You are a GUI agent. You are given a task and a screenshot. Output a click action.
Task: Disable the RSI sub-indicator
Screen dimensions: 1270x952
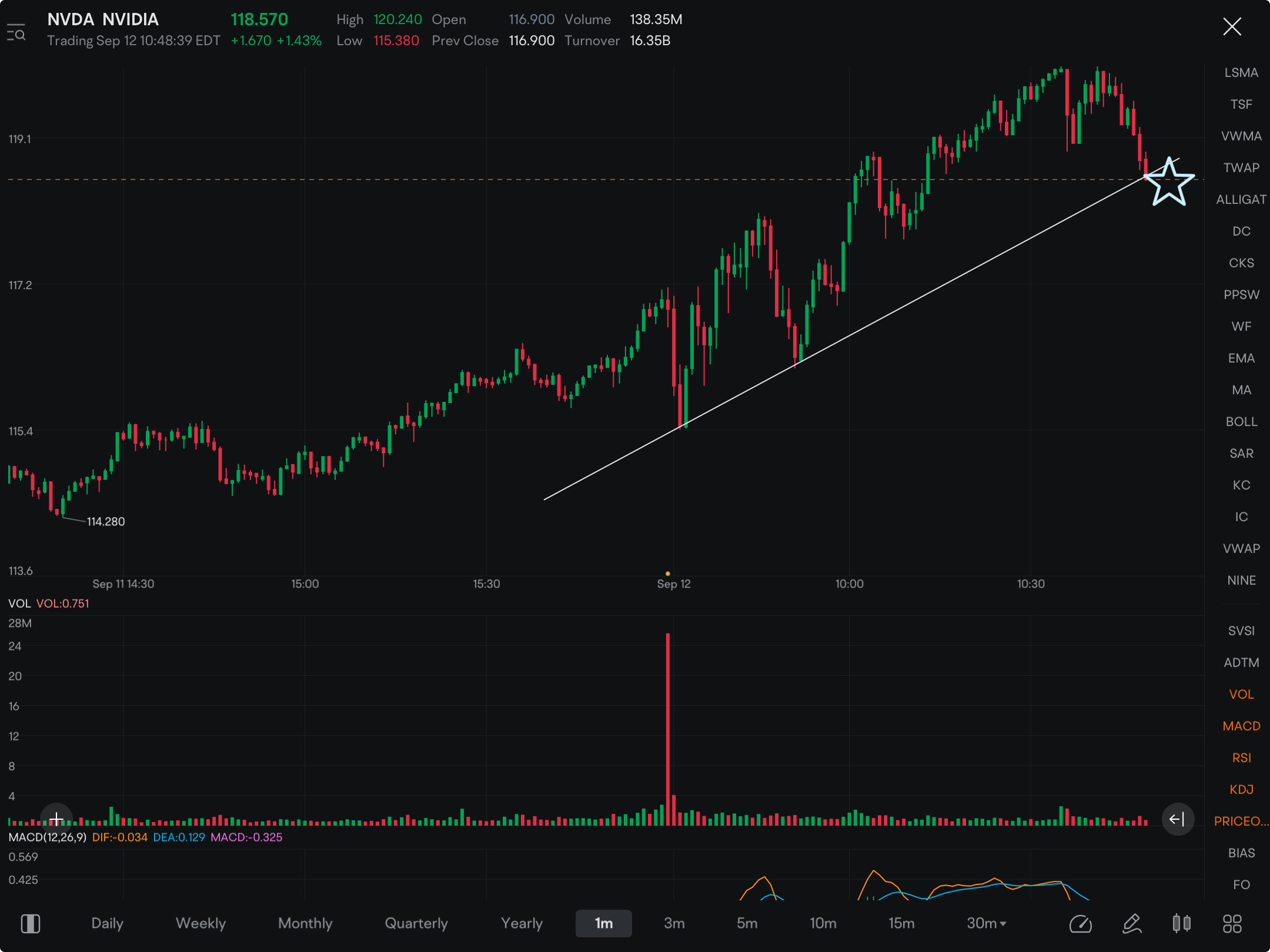tap(1241, 757)
